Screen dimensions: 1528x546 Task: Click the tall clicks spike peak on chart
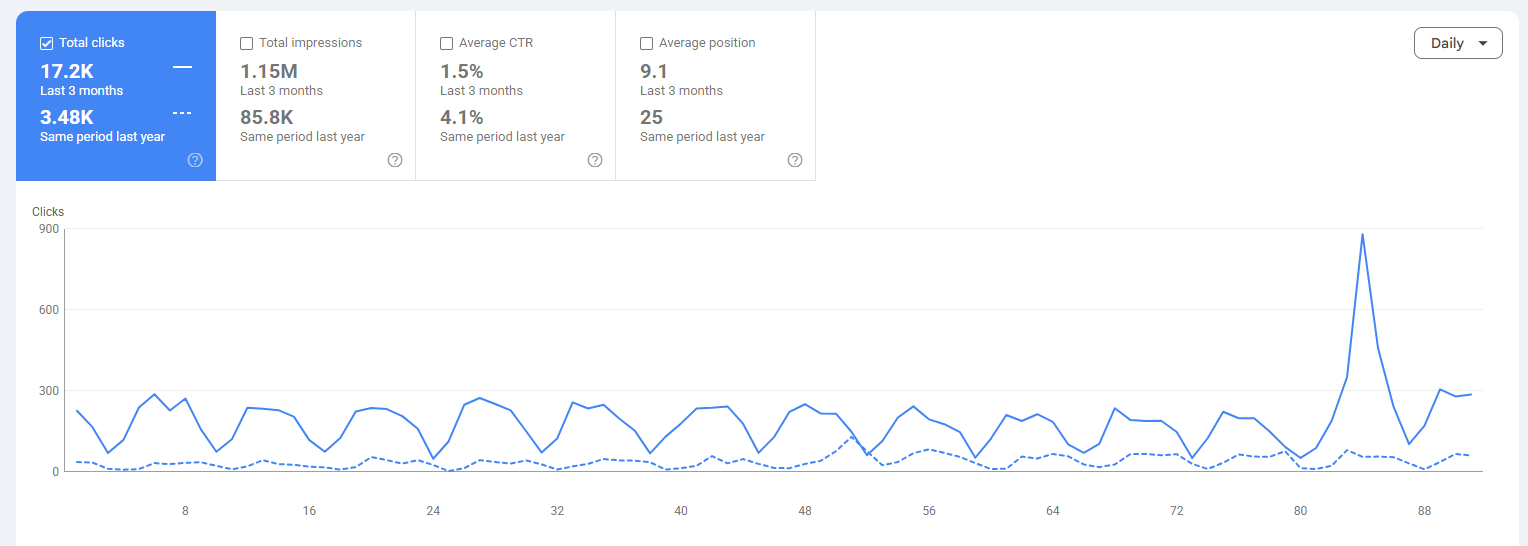point(1362,235)
